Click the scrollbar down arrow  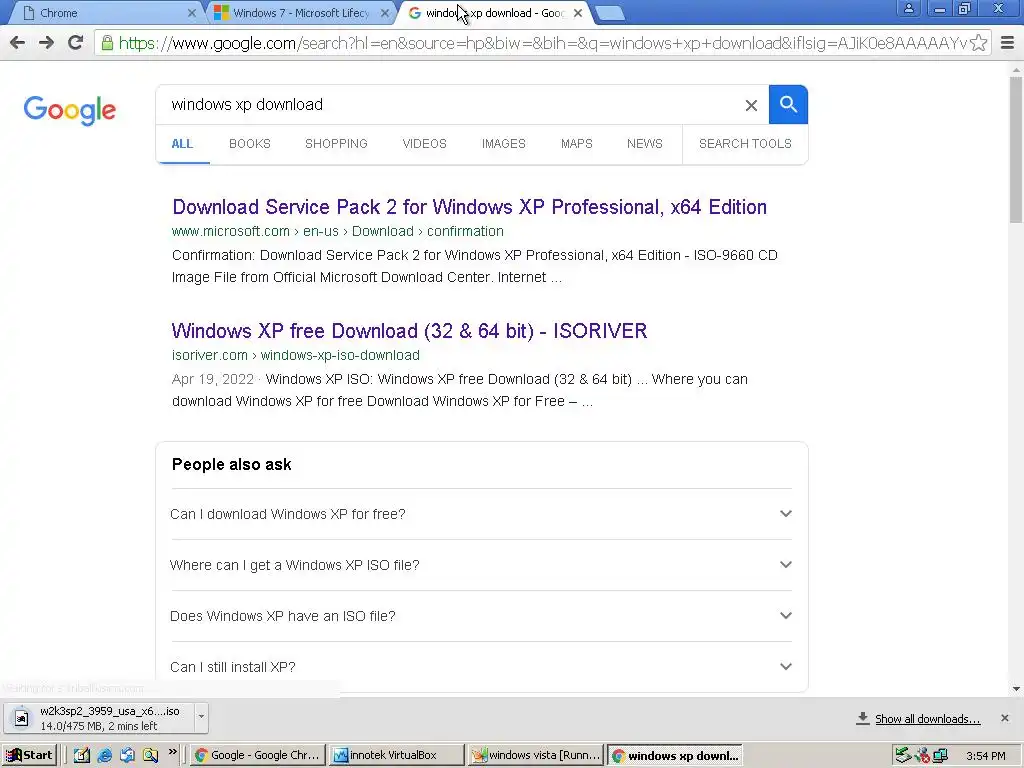pos(1016,688)
